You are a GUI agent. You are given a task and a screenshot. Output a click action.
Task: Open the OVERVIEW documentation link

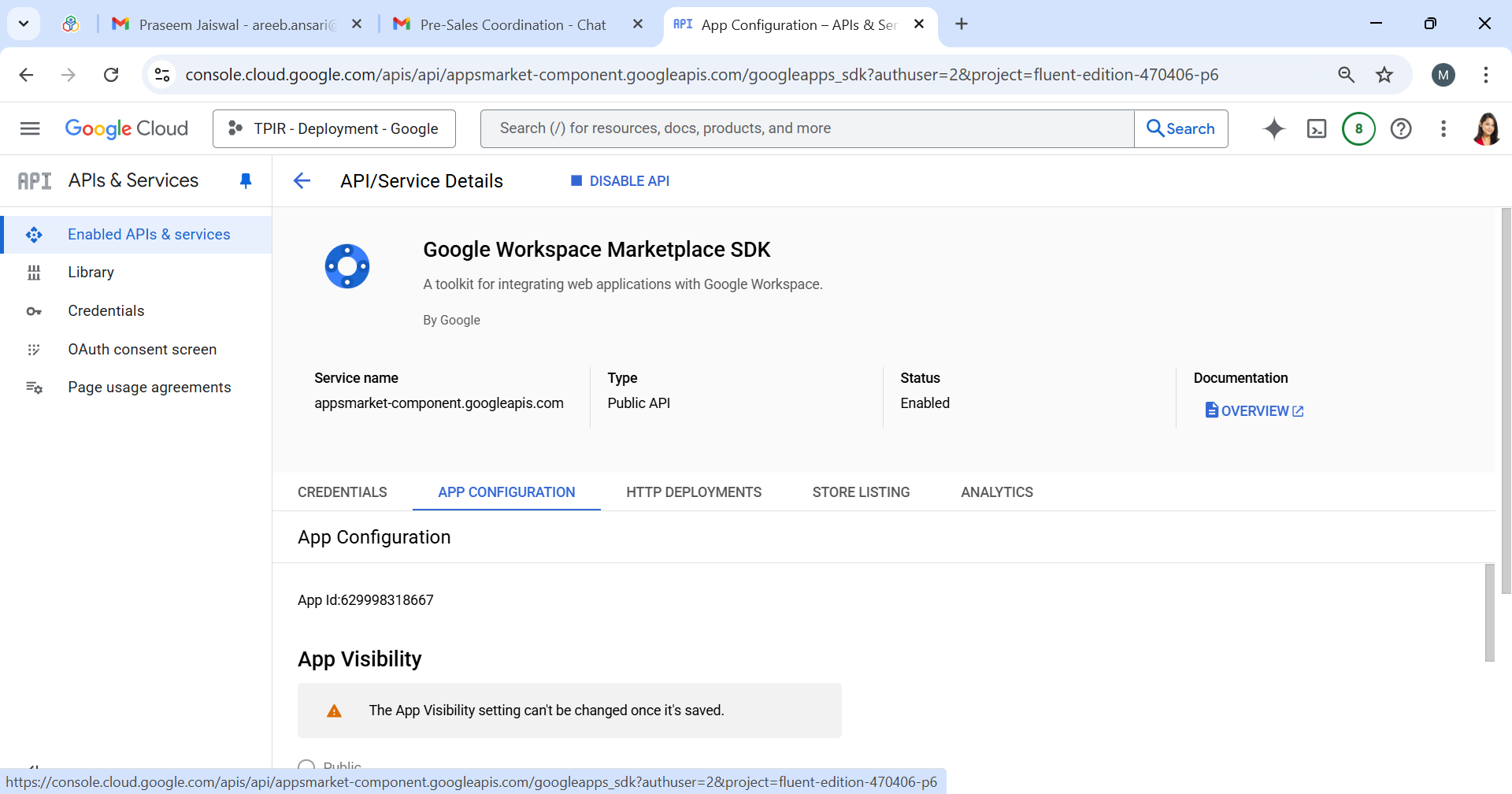[1254, 411]
